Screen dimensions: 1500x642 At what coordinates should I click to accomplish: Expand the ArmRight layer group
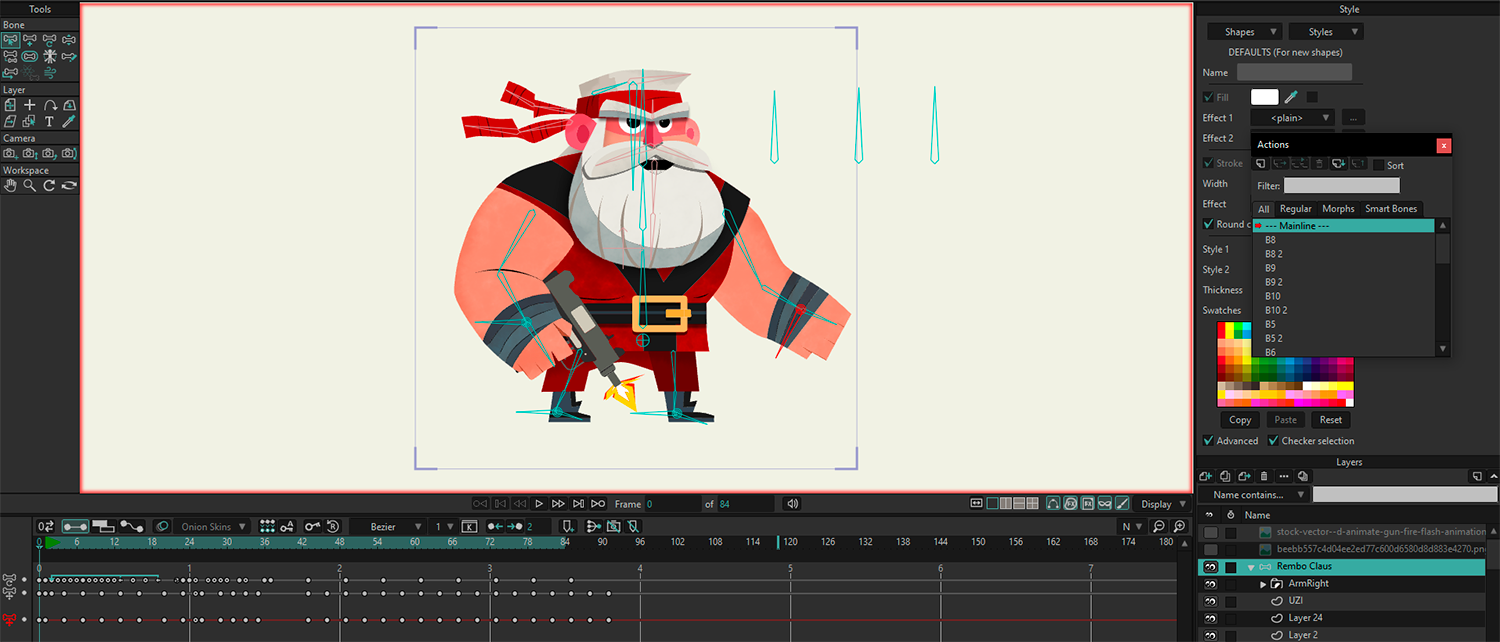1263,584
